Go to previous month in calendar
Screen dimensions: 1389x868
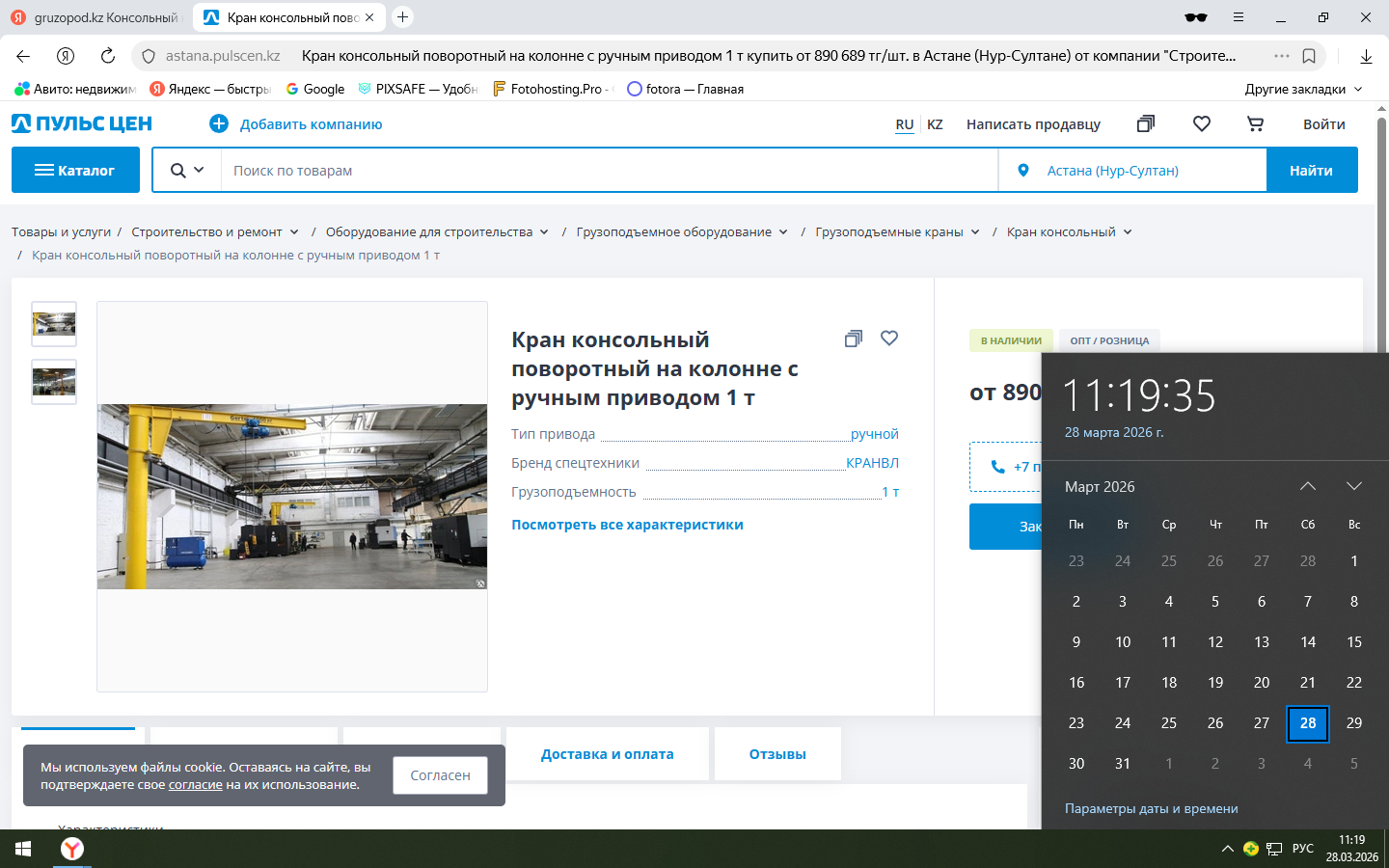1307,487
